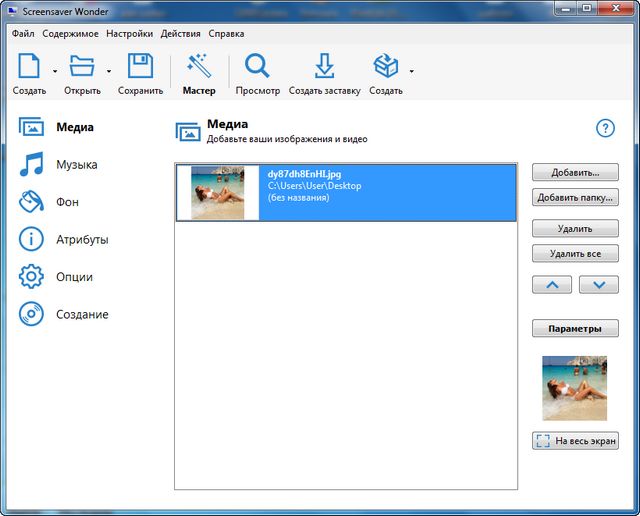
Task: Click the Открыть folder icon
Action: coord(81,67)
